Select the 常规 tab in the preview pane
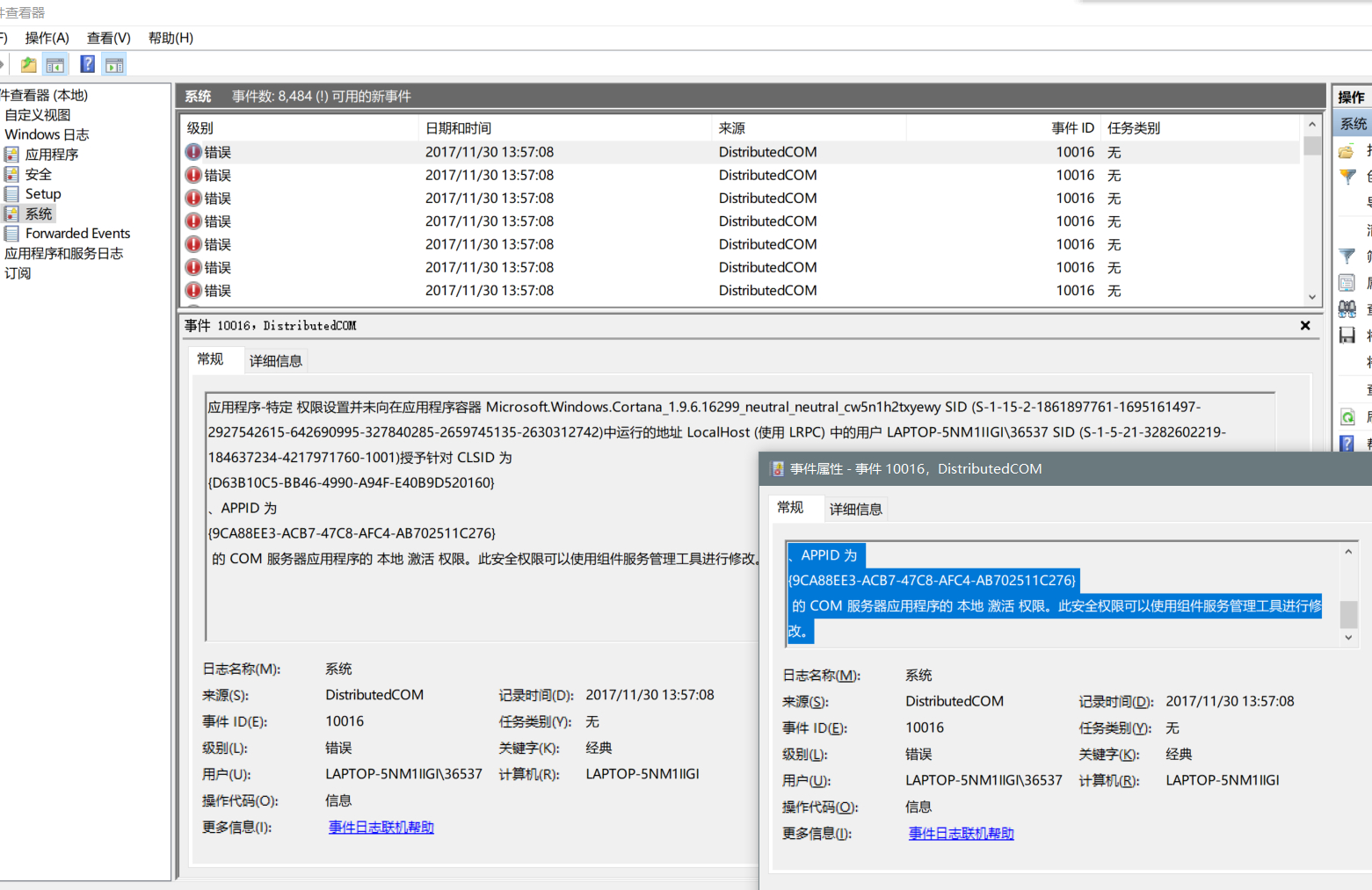The width and height of the screenshot is (1372, 890). point(210,359)
